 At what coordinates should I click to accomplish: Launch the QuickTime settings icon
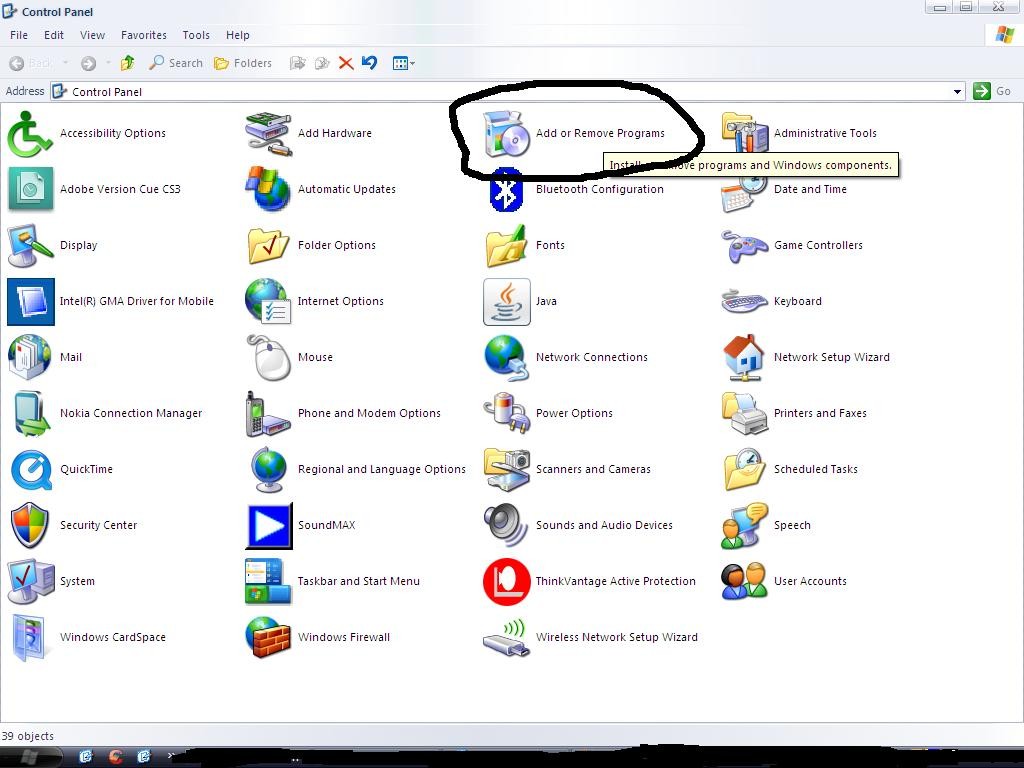[x=30, y=469]
